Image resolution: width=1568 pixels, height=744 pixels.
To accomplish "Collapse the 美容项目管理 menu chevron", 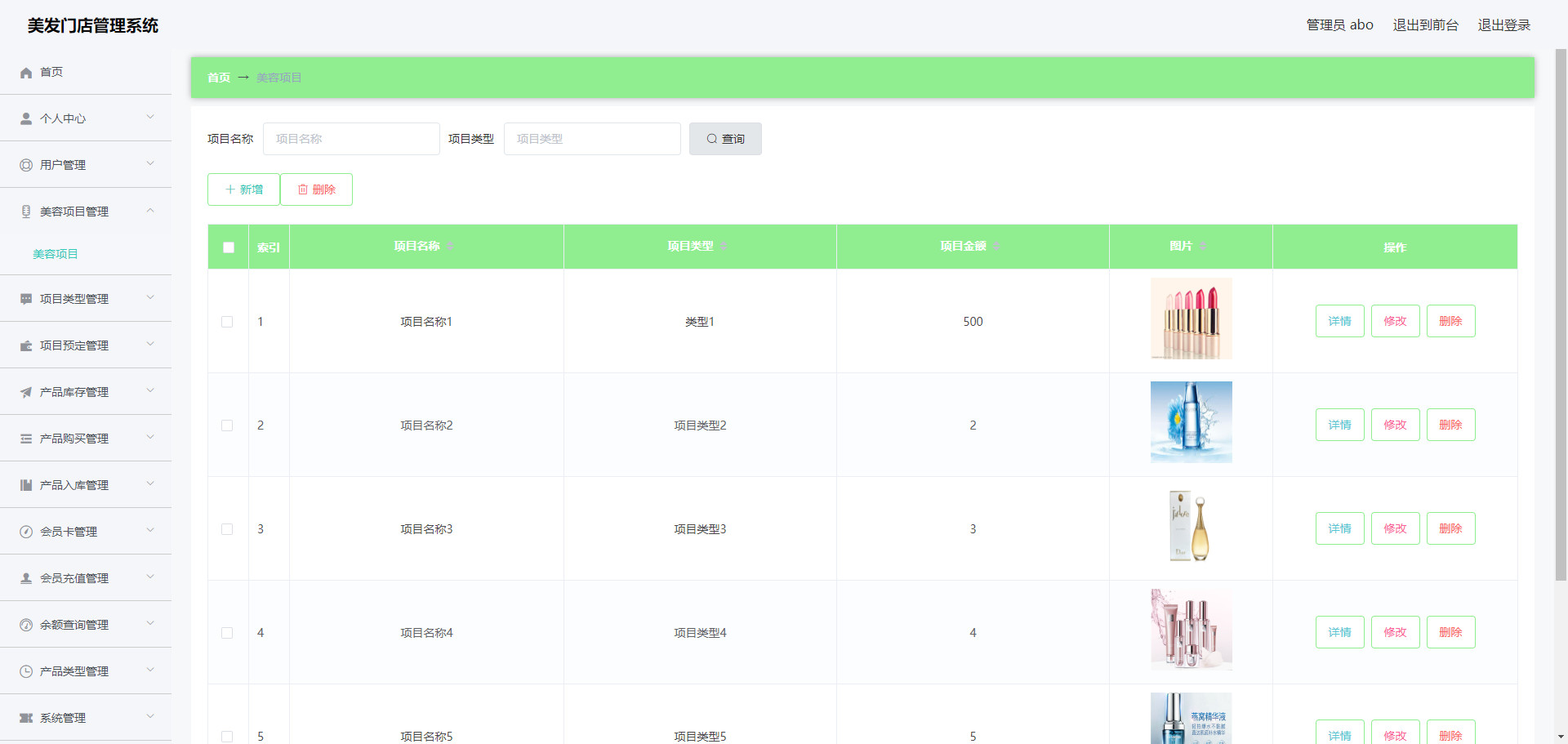I will click(150, 211).
